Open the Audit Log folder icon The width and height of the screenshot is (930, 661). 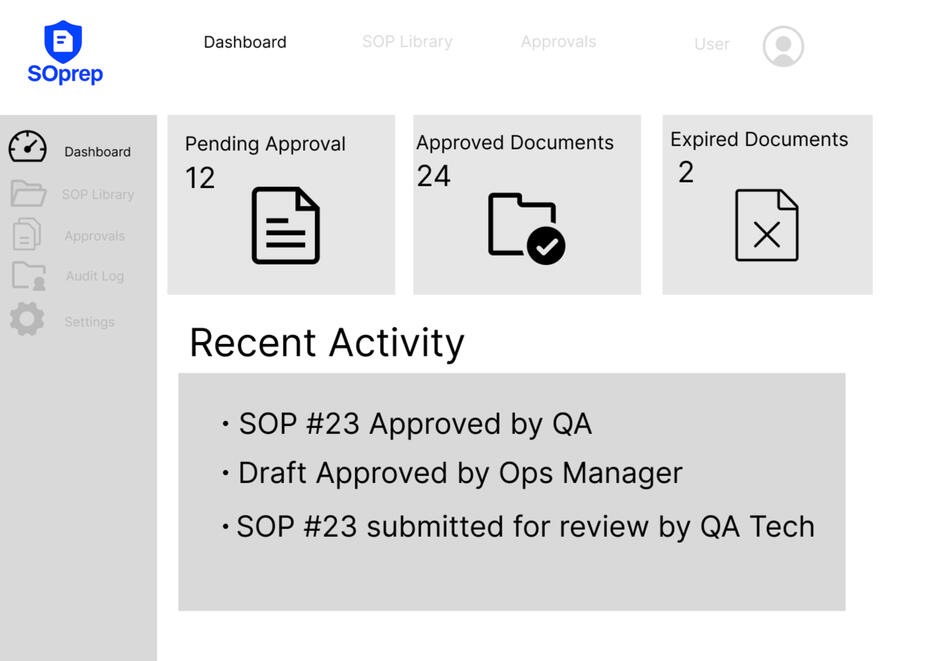(x=28, y=276)
